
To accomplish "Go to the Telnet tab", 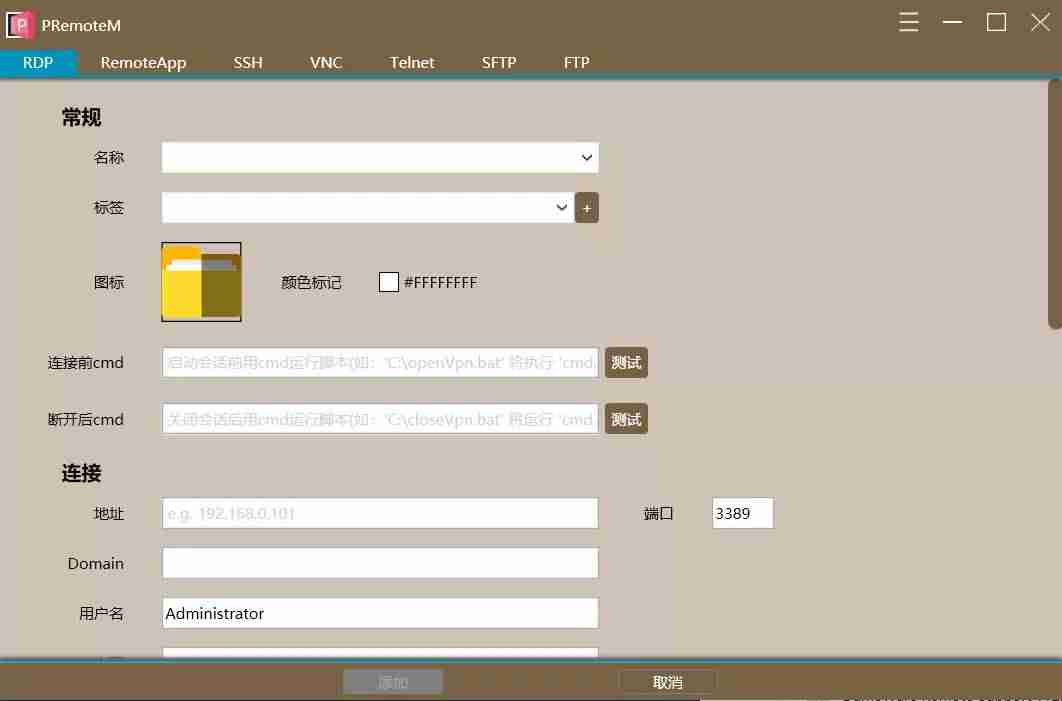I will [412, 62].
